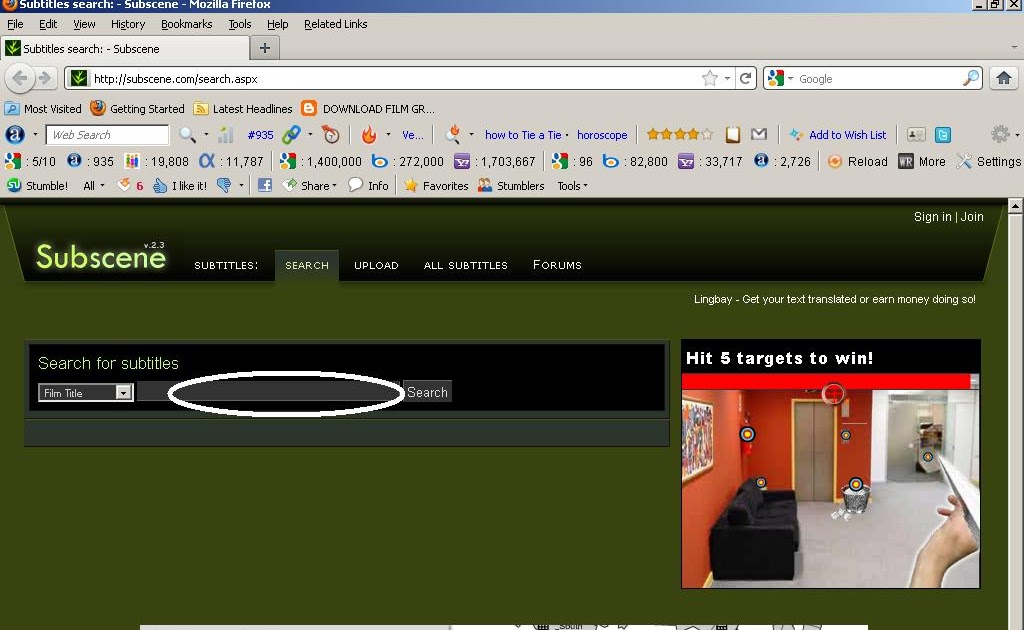Click Add to Wish List link
Viewport: 1024px width, 630px height.
point(848,134)
